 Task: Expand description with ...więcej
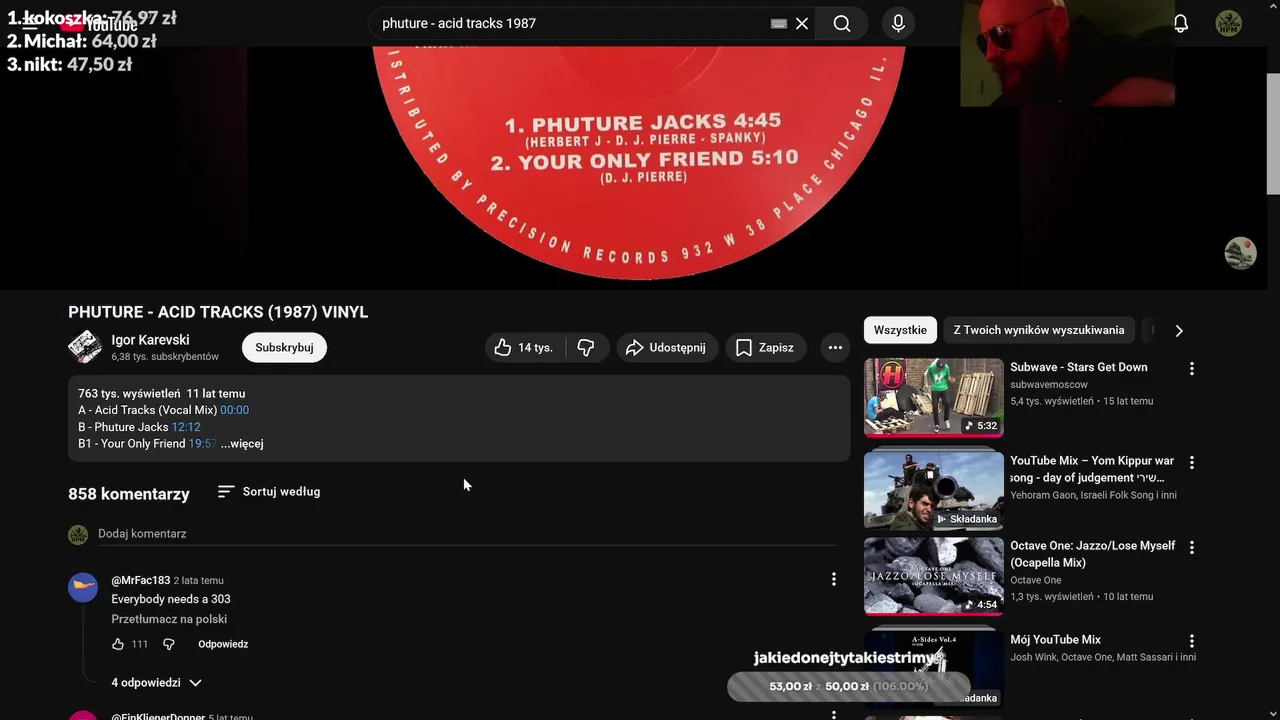click(x=242, y=443)
